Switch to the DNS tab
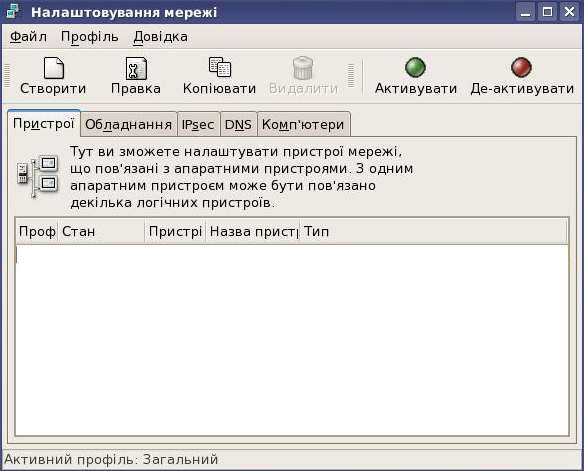Viewport: 584px width, 471px height. (x=238, y=124)
